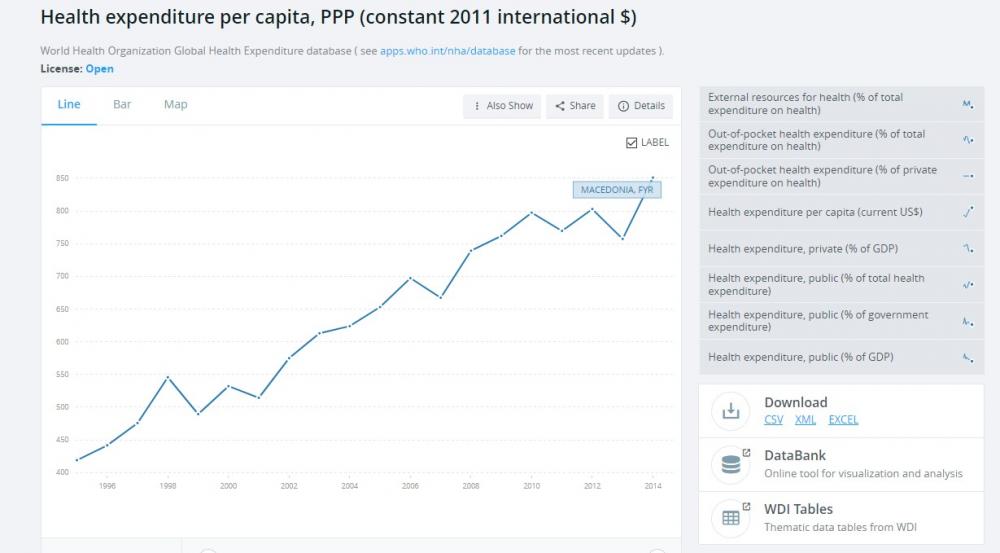Screen dimensions: 1000x553
Task: Open the apps.who.int/nha/database link
Action: (447, 50)
